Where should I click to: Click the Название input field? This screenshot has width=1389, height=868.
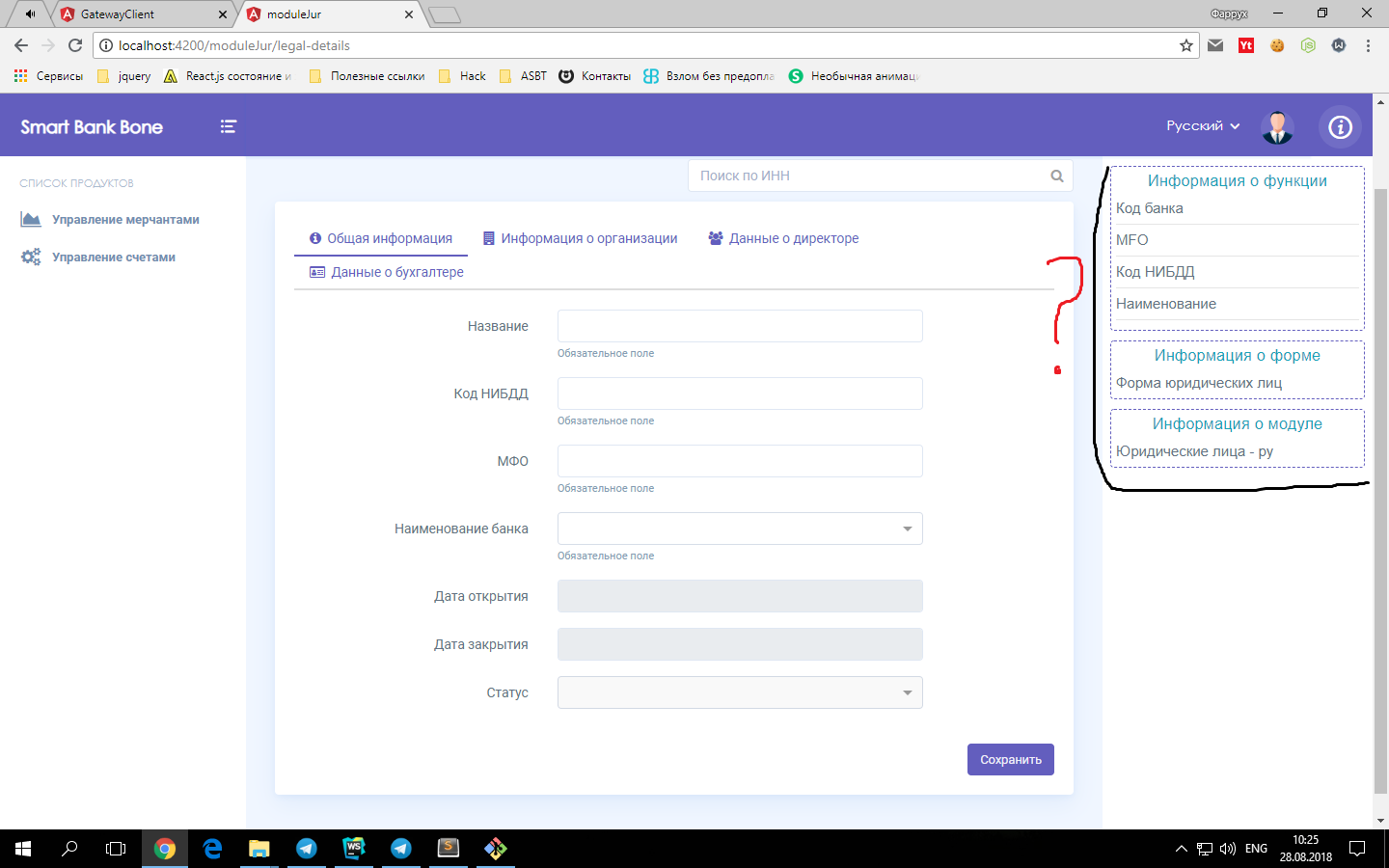pyautogui.click(x=740, y=326)
